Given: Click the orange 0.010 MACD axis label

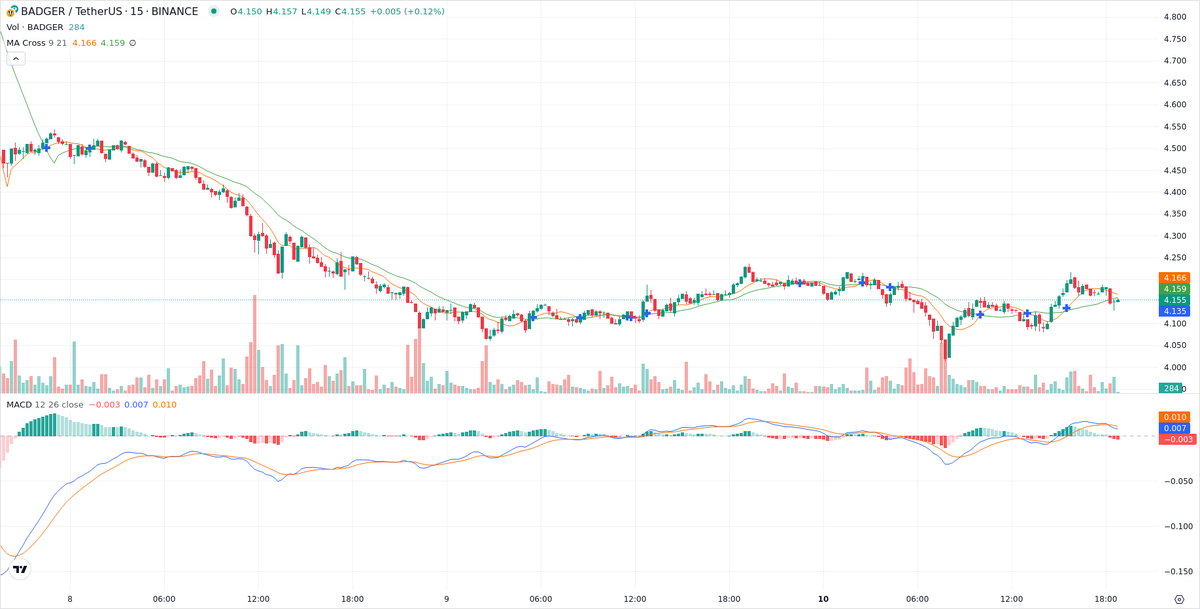Looking at the screenshot, I should [x=1174, y=417].
